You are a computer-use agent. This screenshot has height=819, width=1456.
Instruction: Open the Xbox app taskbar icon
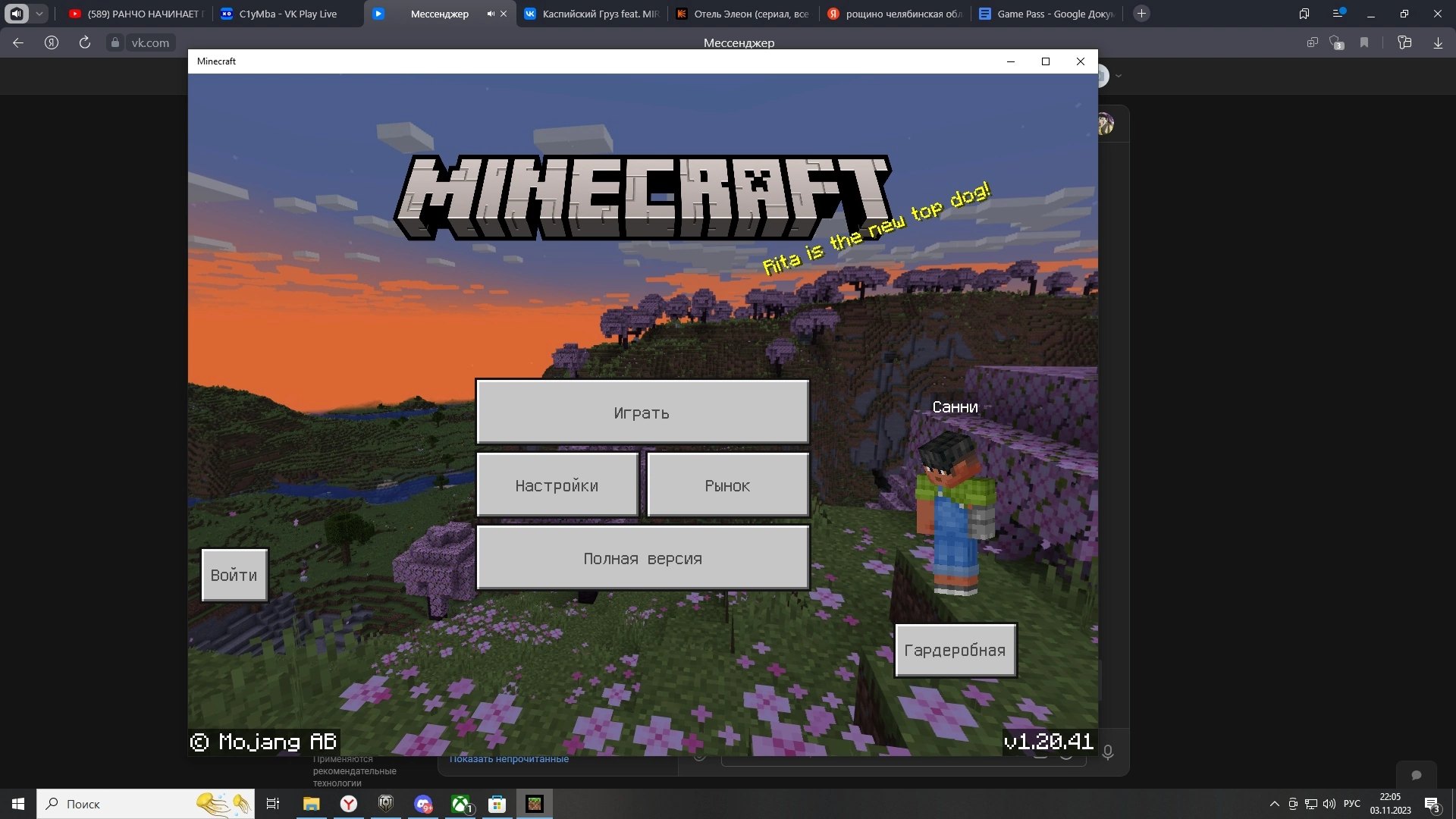(460, 804)
